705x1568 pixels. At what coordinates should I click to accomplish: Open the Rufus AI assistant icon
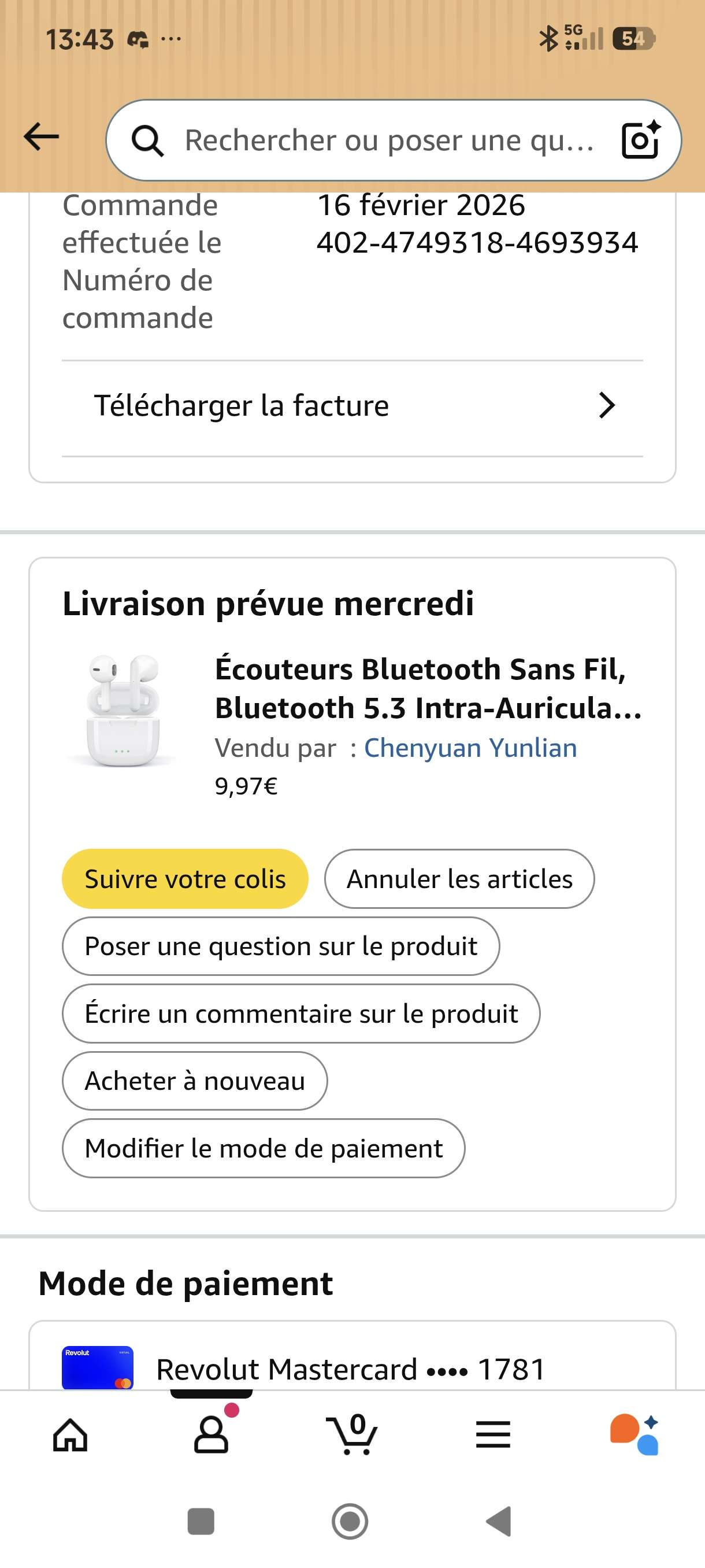pos(634,1435)
